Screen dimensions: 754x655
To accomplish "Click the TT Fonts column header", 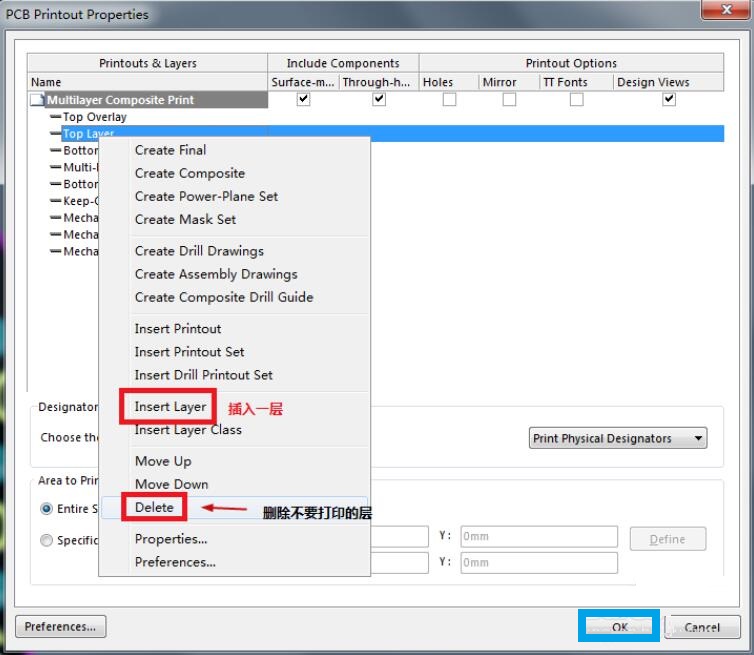I will click(x=577, y=82).
